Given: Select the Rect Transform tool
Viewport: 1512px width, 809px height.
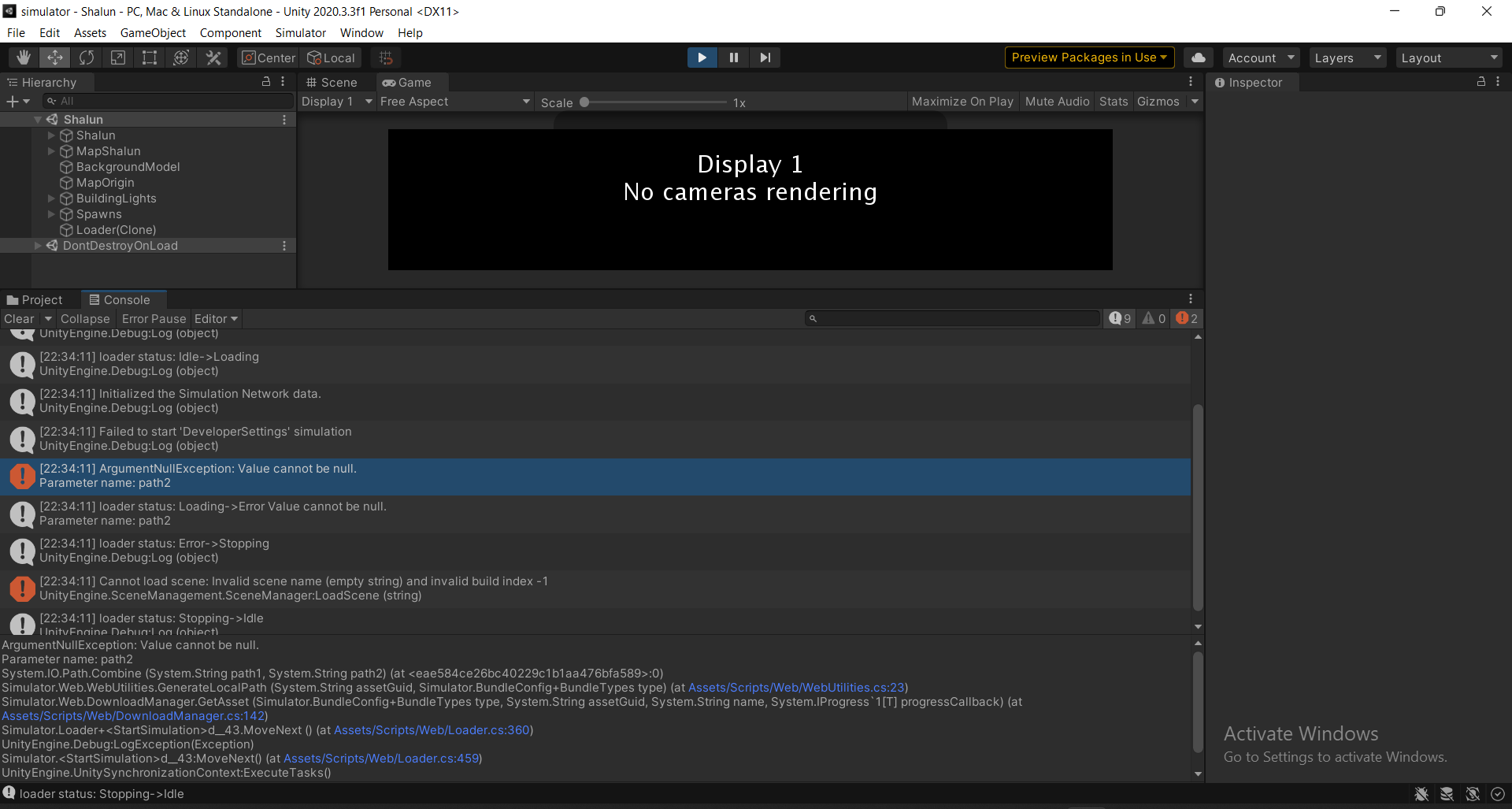Looking at the screenshot, I should tap(149, 57).
